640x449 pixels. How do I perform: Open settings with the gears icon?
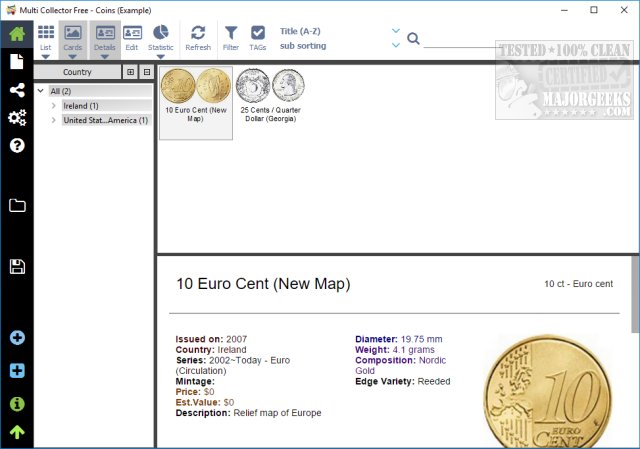point(17,118)
